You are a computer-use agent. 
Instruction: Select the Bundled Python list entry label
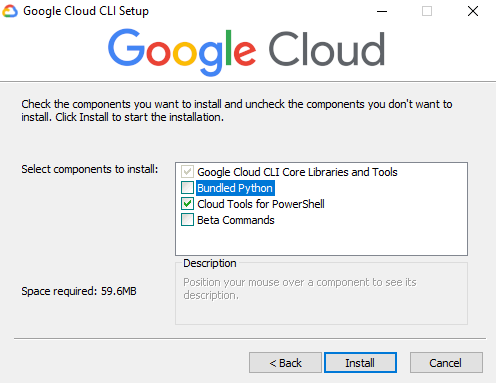click(235, 188)
